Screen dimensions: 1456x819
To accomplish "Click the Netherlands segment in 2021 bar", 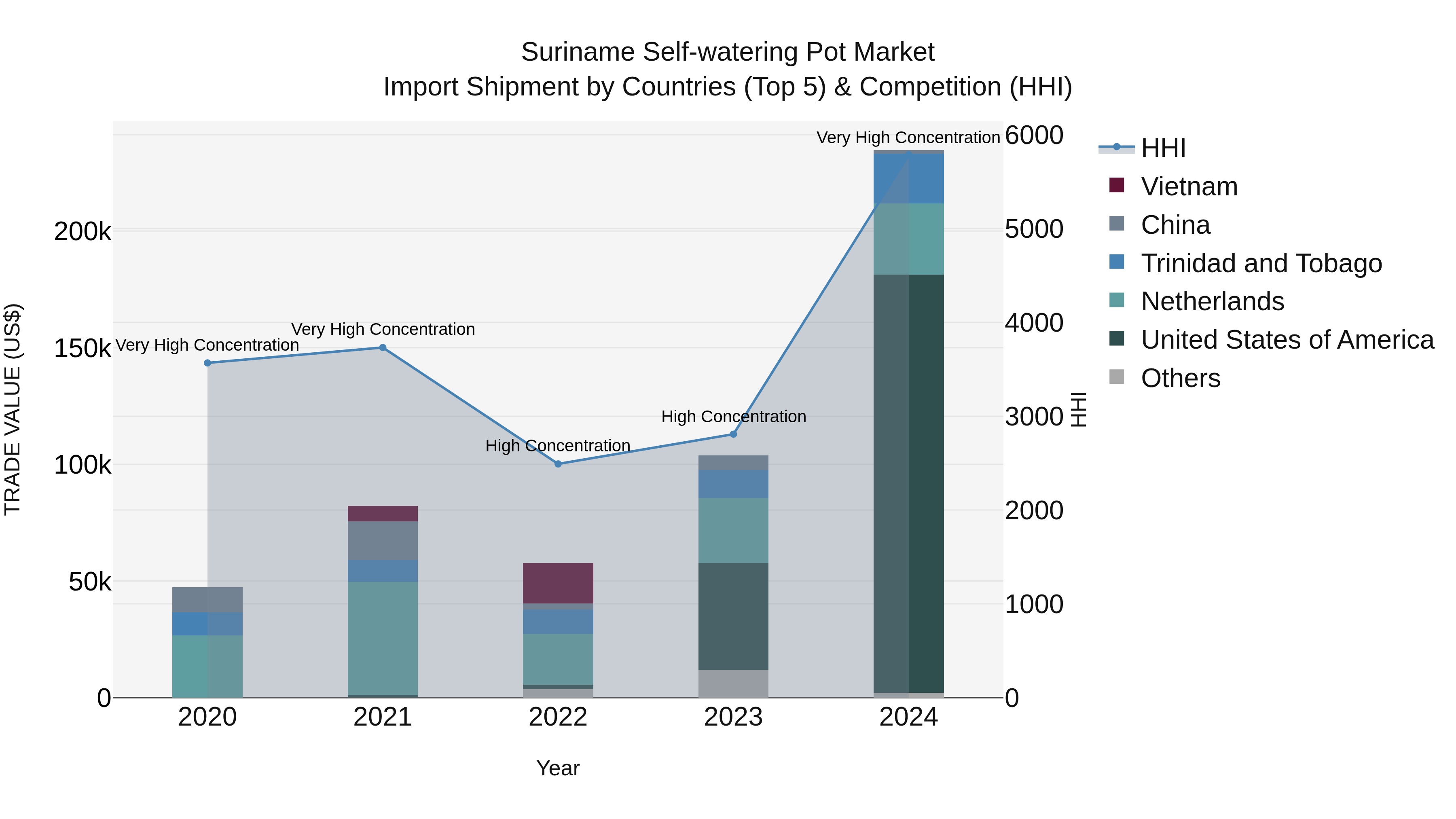I will 383,639.
